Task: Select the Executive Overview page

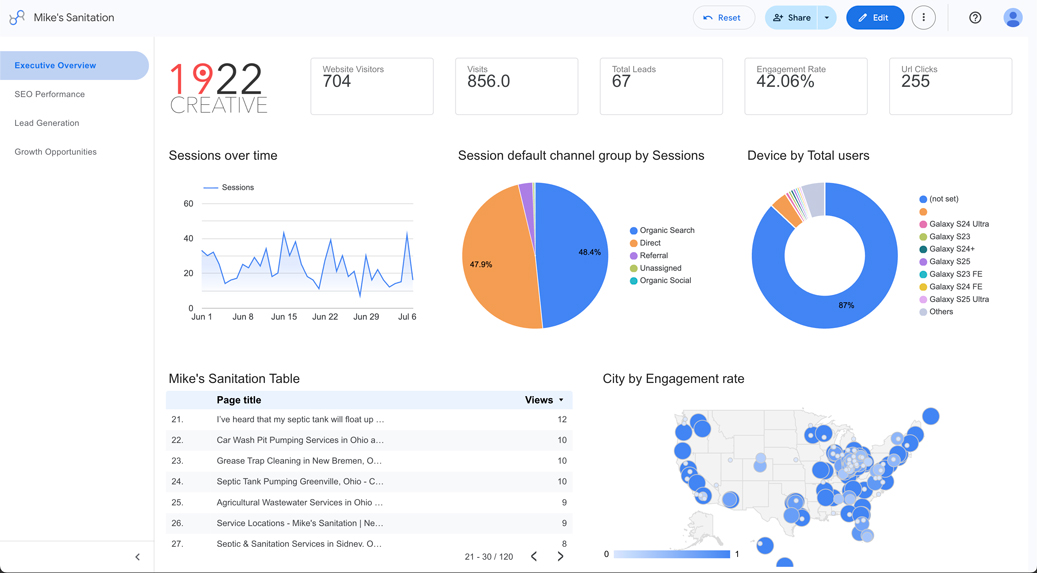Action: pyautogui.click(x=74, y=66)
